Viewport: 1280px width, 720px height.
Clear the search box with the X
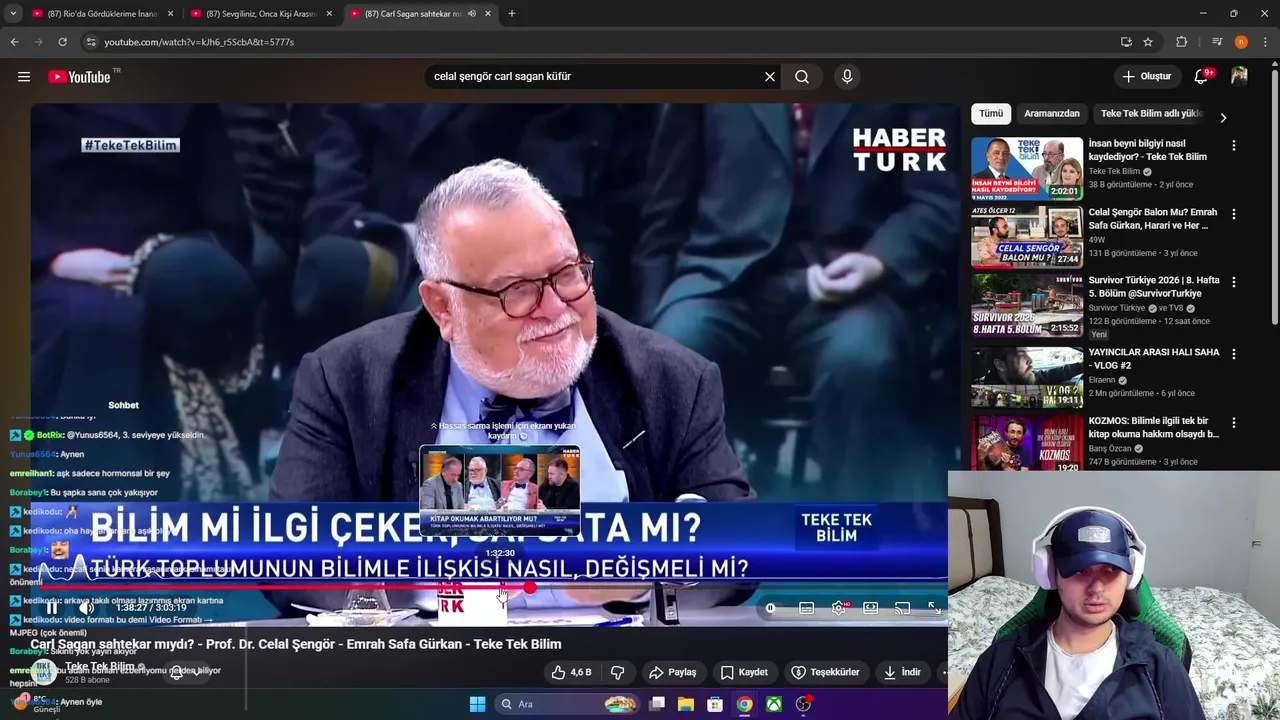pyautogui.click(x=770, y=76)
